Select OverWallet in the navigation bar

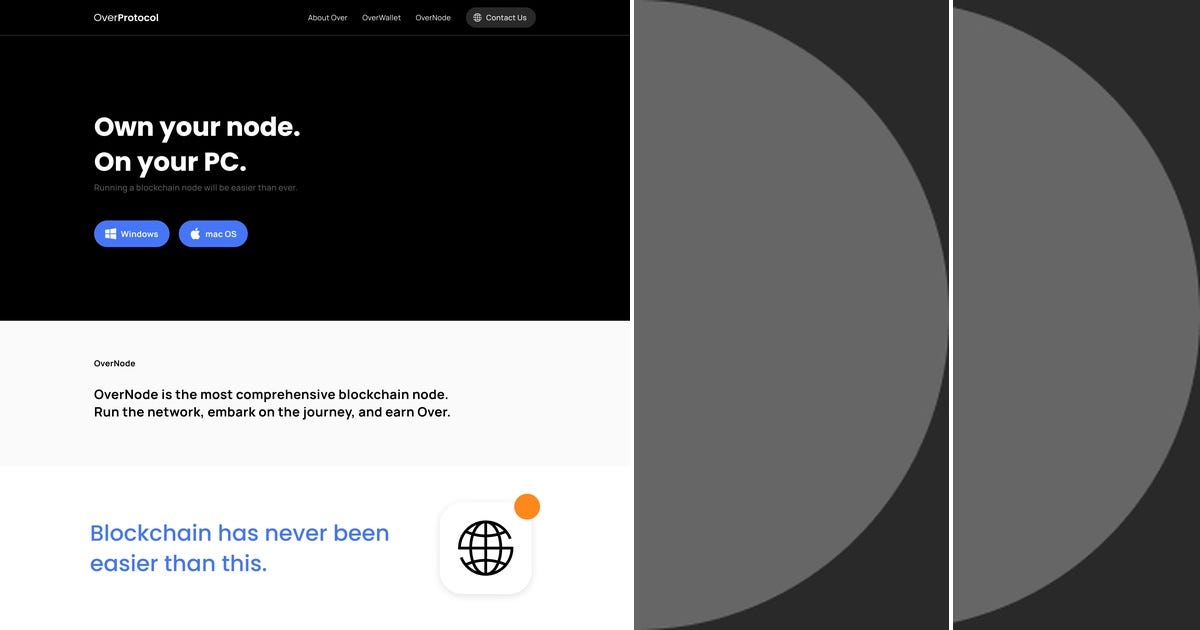tap(380, 17)
